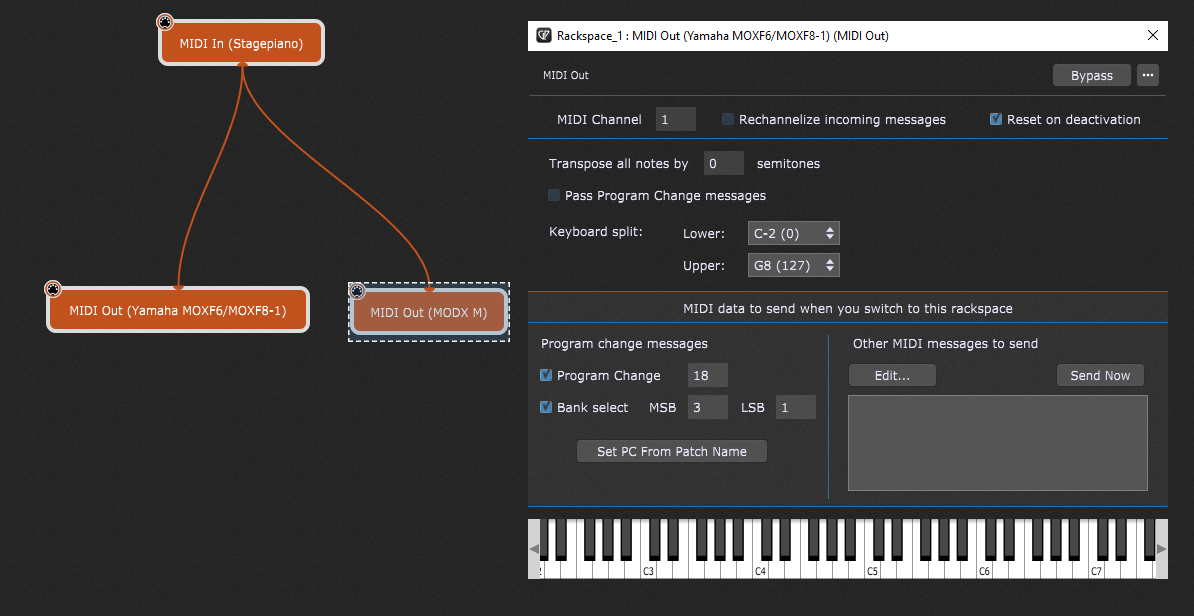Toggle the Bank select checkbox
1194x616 pixels.
pos(546,407)
